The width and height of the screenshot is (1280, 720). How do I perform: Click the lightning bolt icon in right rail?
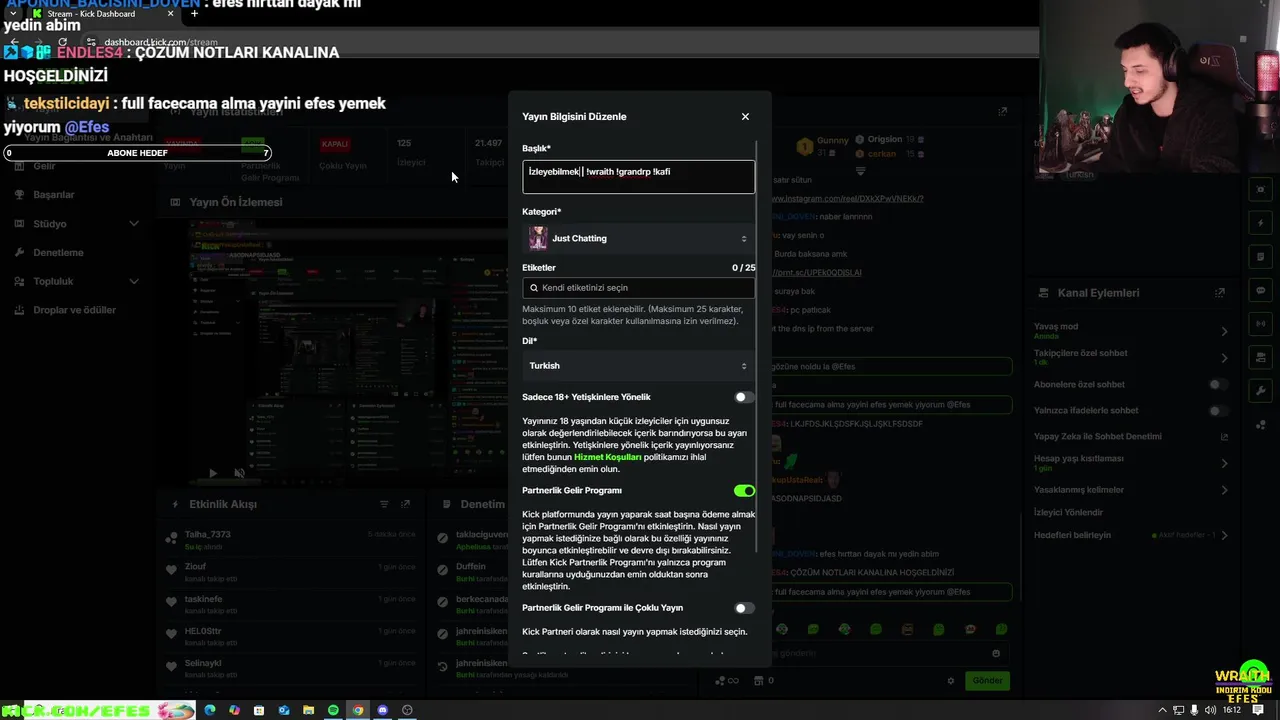point(1260,222)
